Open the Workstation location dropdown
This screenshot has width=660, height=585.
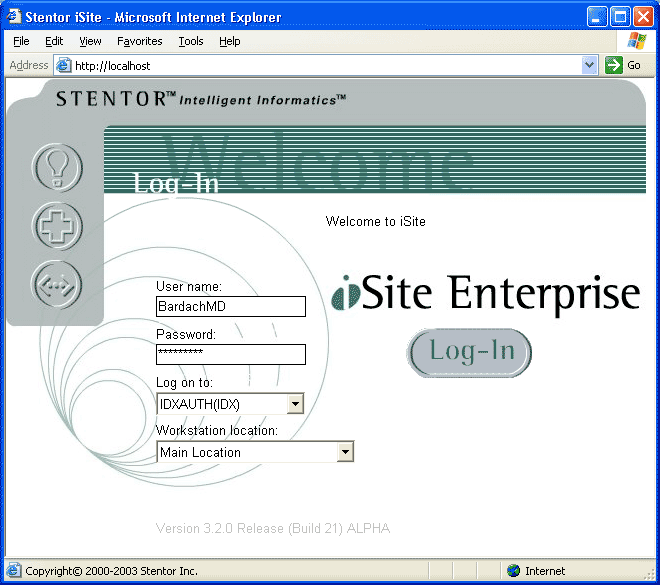point(345,452)
